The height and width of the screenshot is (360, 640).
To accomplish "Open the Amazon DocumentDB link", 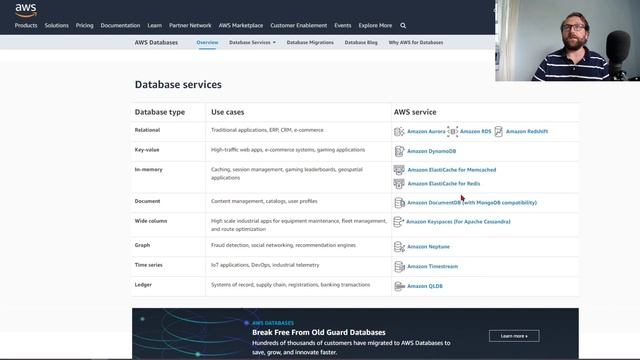I will (x=472, y=202).
